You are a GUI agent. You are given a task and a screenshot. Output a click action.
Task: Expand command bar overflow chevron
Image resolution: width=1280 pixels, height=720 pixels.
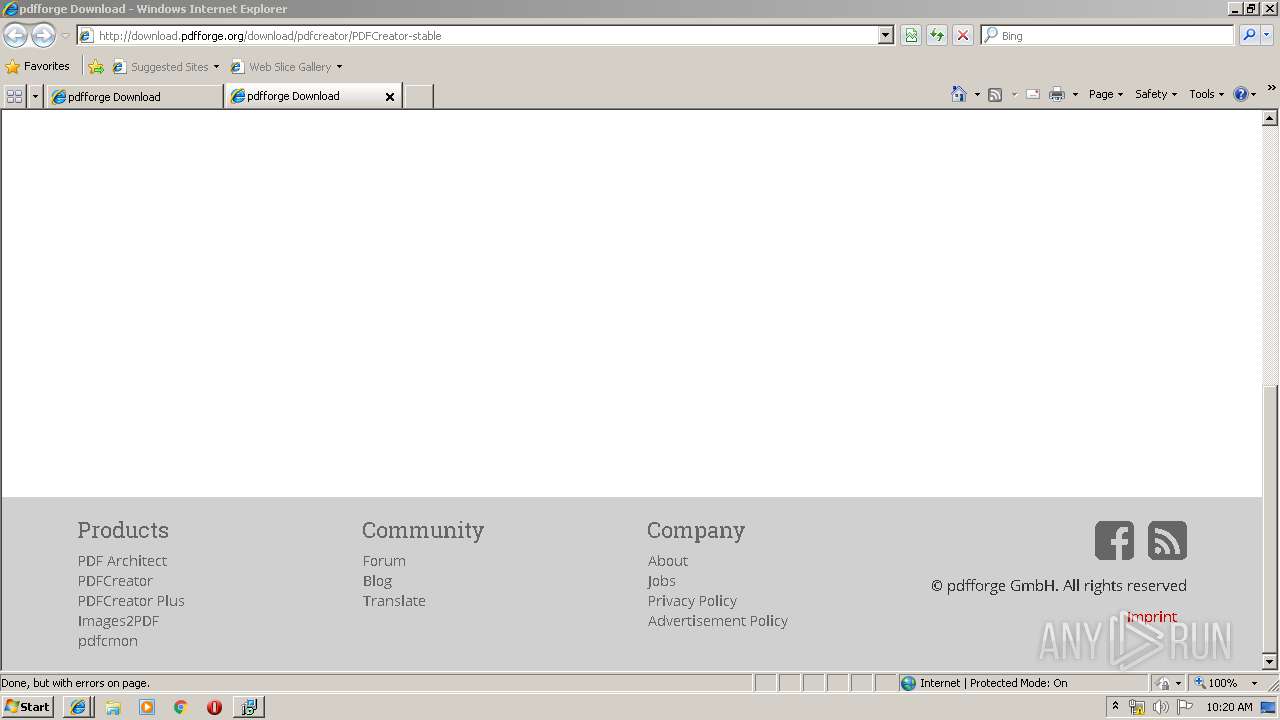pyautogui.click(x=1271, y=89)
